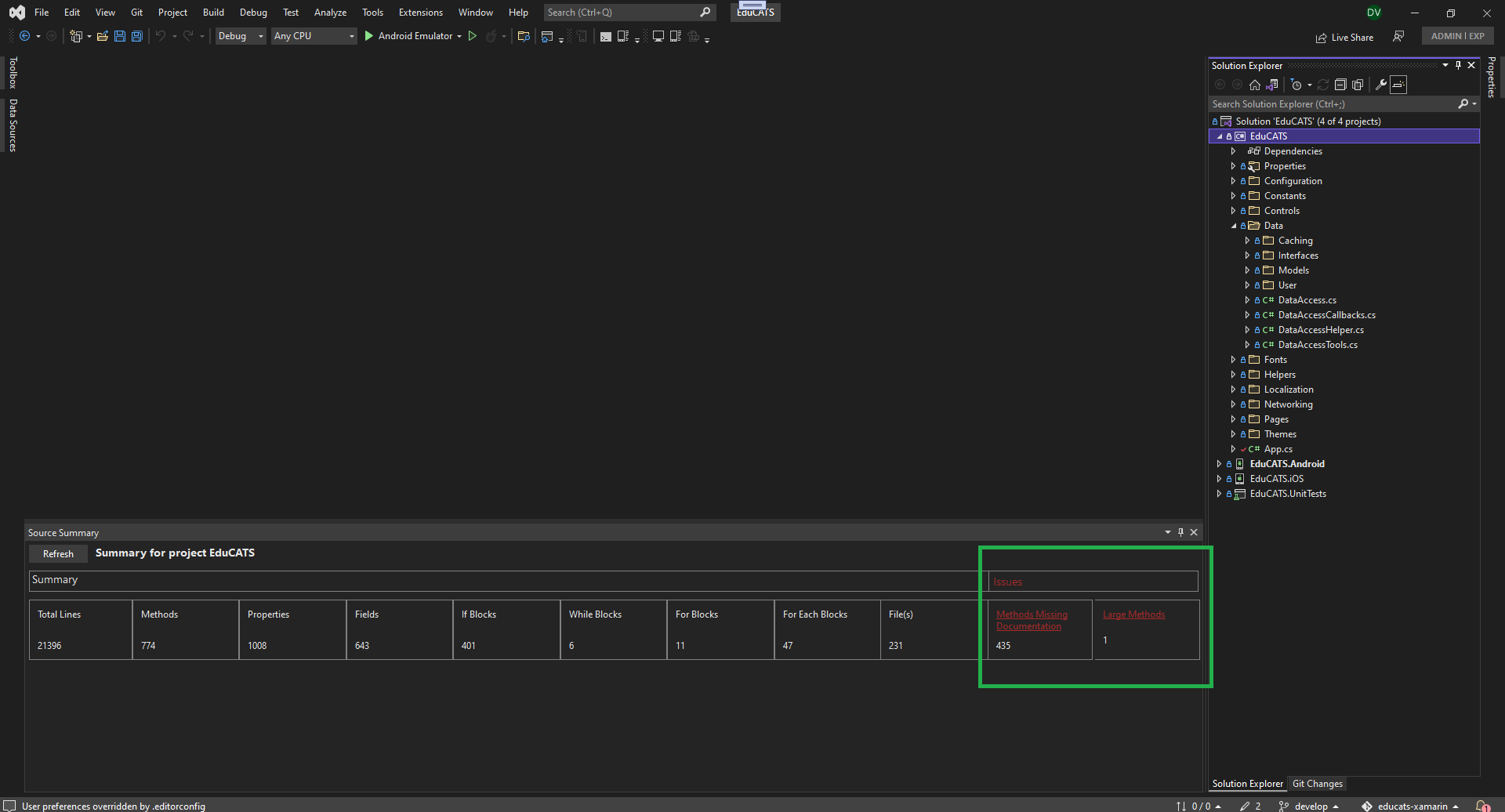Click the Pending Changes Filter clock icon
Viewport: 1505px width, 812px height.
click(x=1296, y=85)
